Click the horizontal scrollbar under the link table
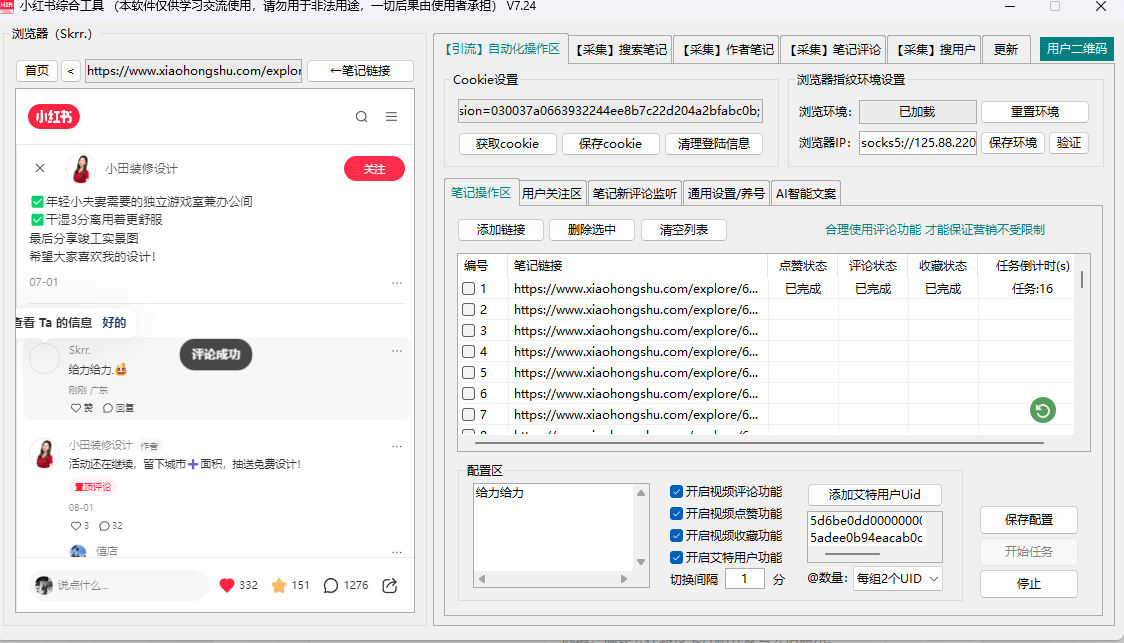1124x643 pixels. (700, 441)
